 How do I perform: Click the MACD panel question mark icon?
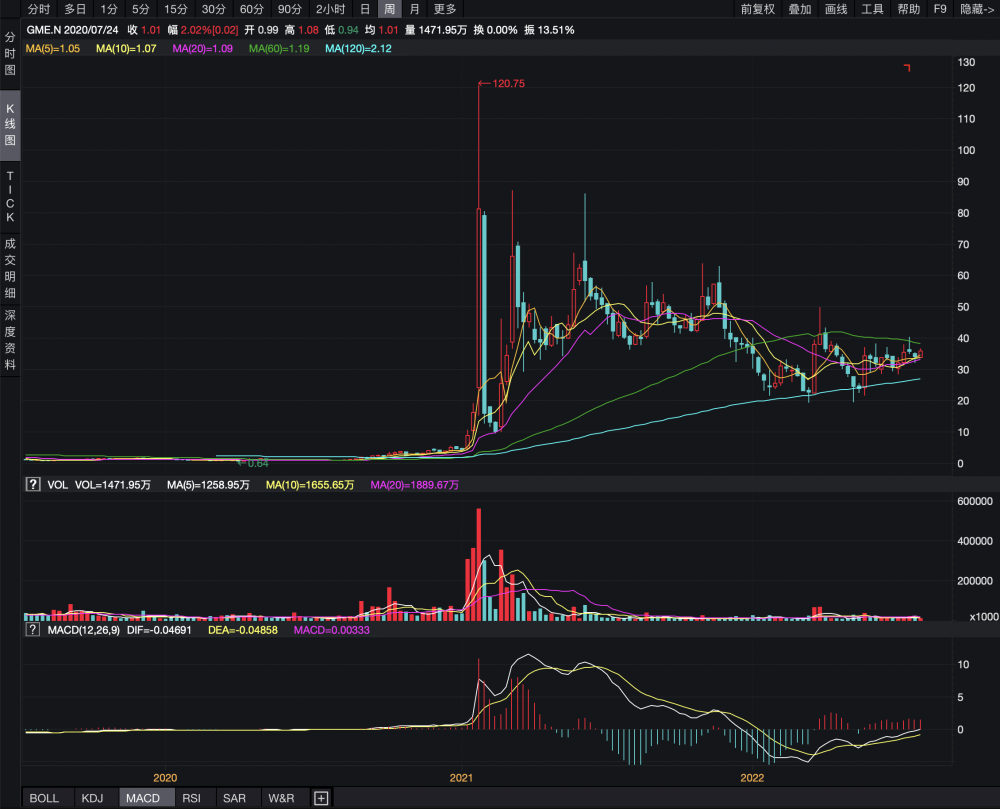(x=33, y=632)
